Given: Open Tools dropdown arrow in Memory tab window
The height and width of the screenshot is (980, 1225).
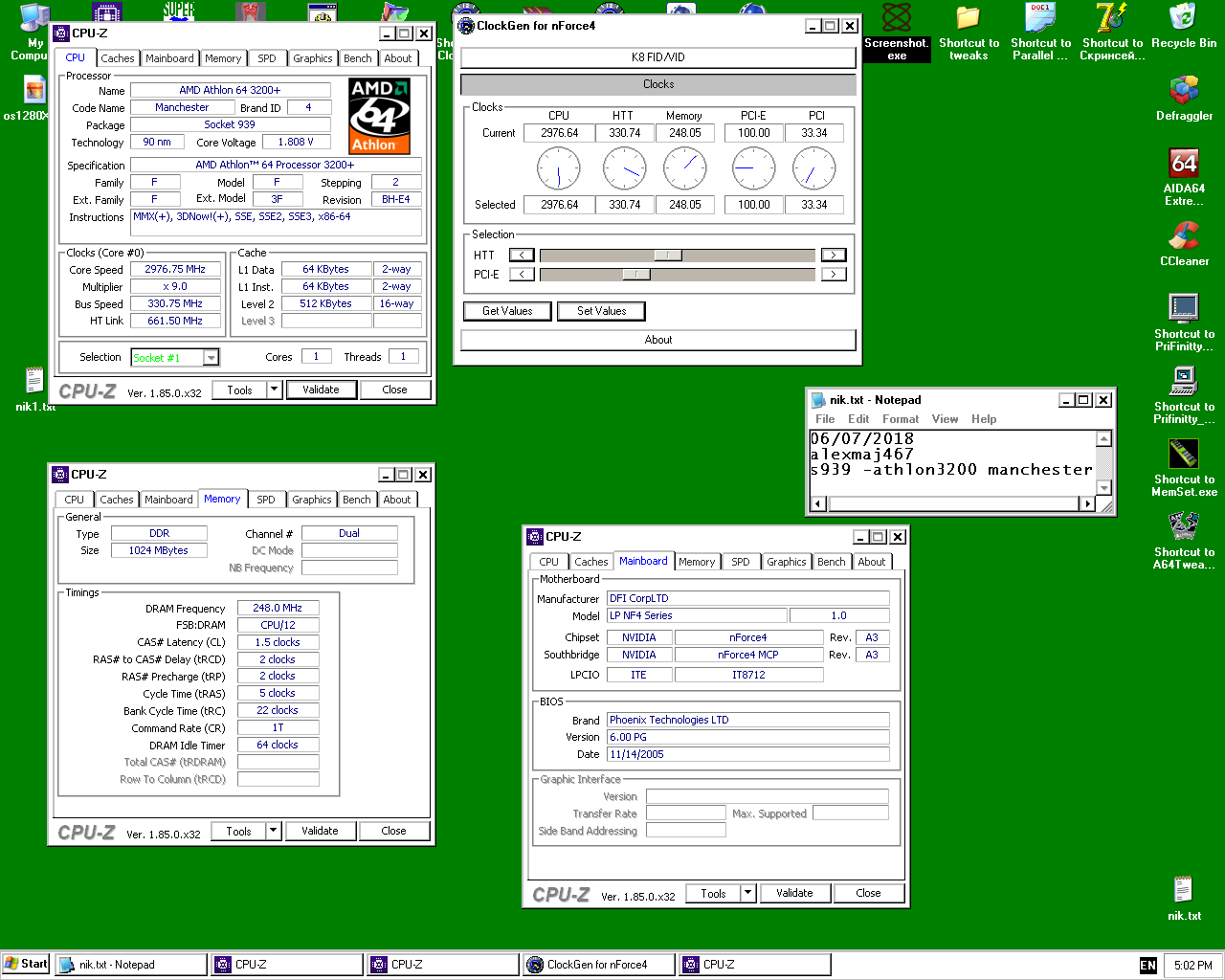Looking at the screenshot, I should (x=273, y=831).
